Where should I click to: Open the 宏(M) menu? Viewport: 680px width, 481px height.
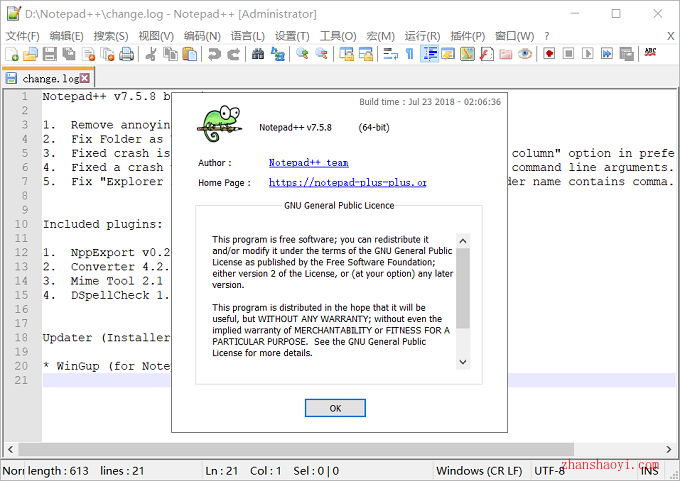click(380, 36)
